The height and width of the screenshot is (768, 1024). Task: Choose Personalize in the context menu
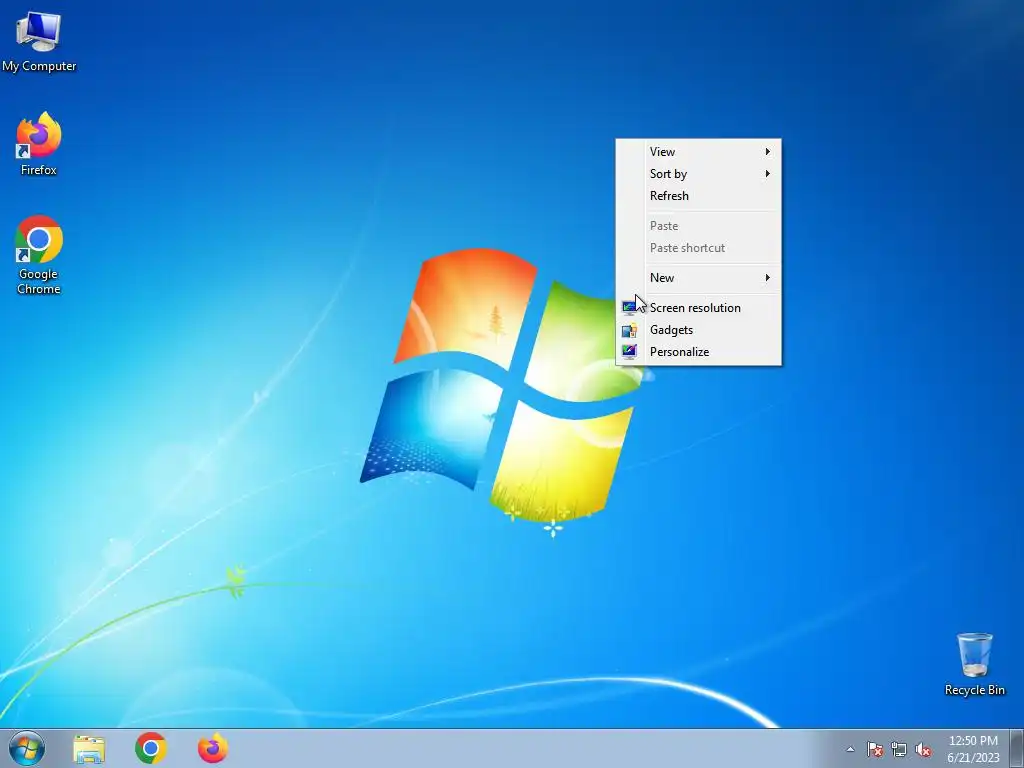(x=698, y=352)
